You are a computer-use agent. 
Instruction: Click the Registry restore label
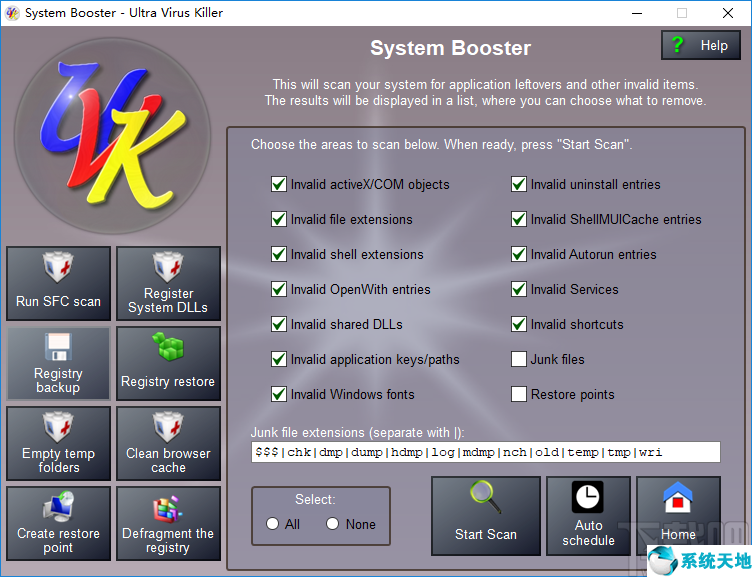168,381
